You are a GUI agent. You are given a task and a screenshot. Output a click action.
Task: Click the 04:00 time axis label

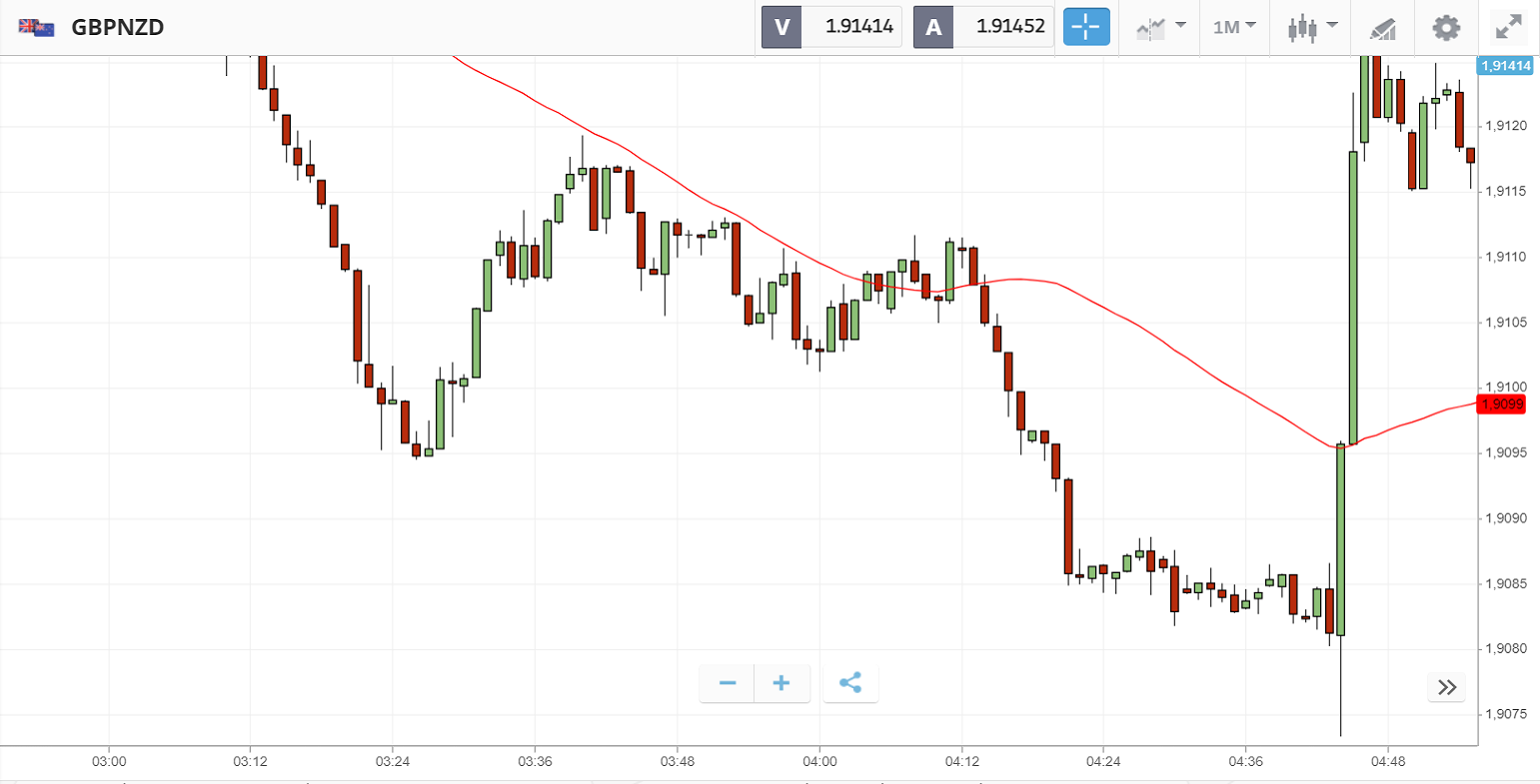tap(819, 761)
